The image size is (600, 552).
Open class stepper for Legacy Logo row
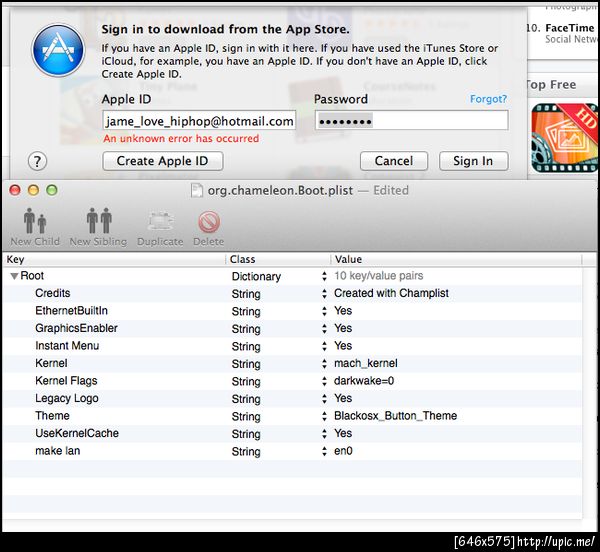point(324,399)
